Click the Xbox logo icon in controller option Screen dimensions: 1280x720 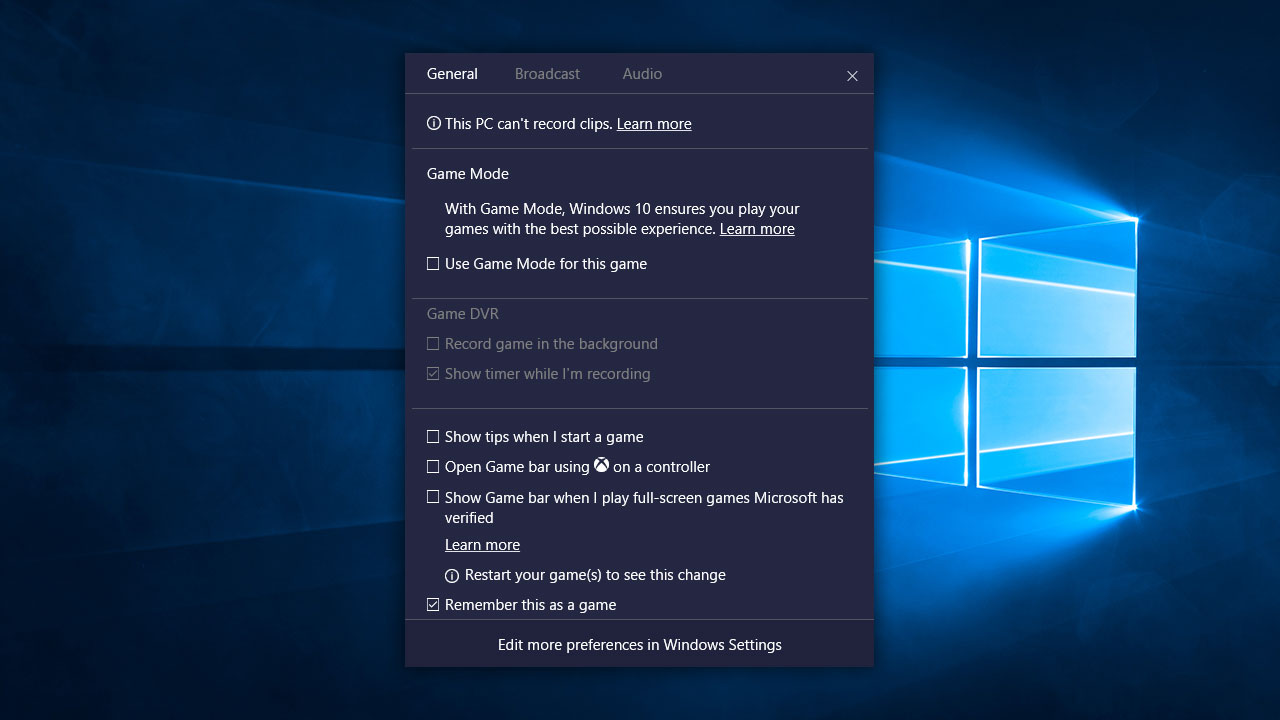601,465
